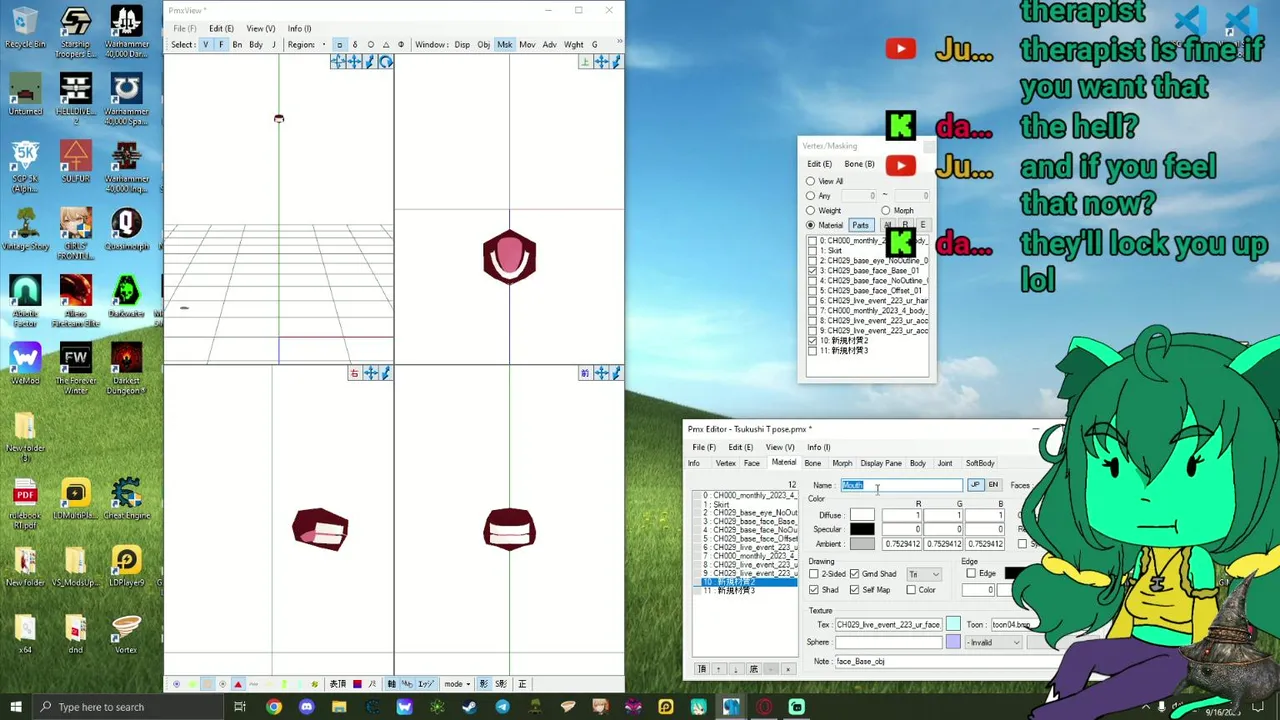Choose the triangle region selection icon

point(386,44)
